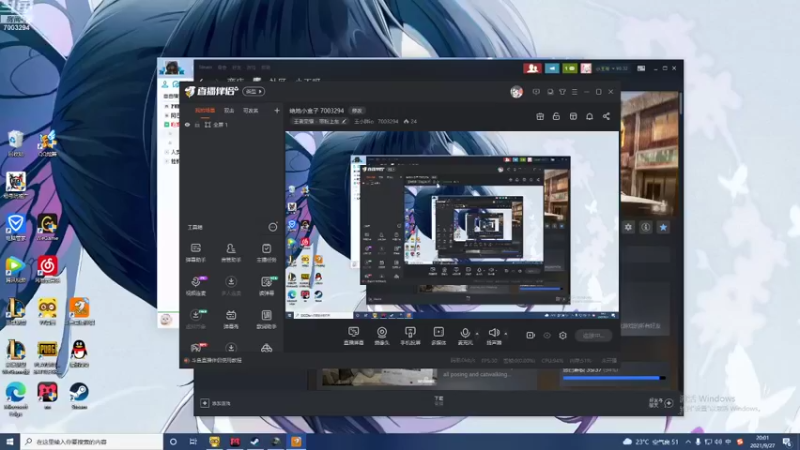Open the read danmaku tool with NEW badge

[266, 286]
